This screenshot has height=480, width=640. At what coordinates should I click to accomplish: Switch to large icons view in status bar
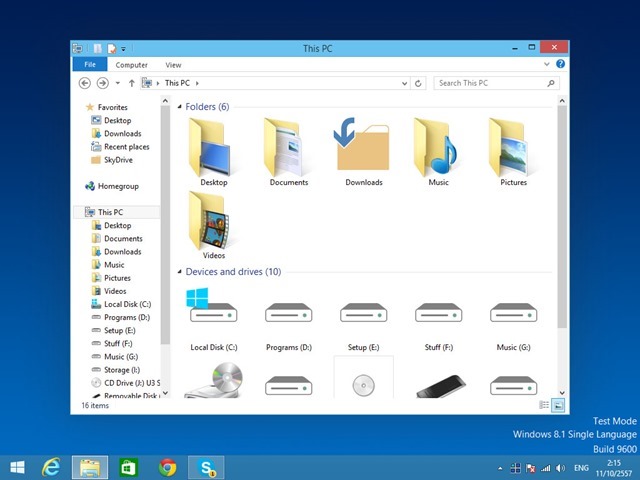(558, 405)
